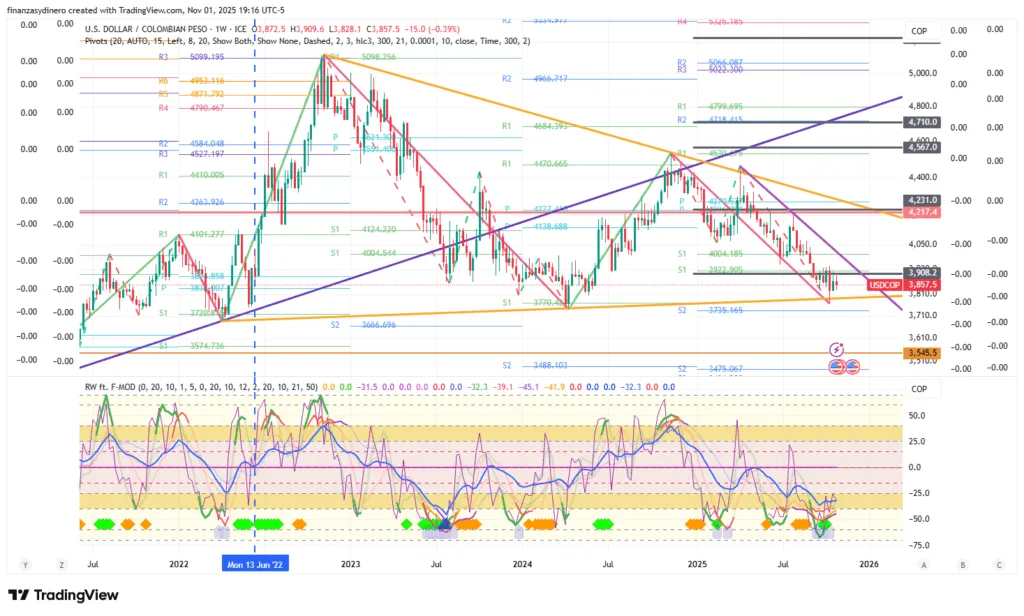
Task: Click the 3,908.2 price level label
Action: click(x=920, y=272)
